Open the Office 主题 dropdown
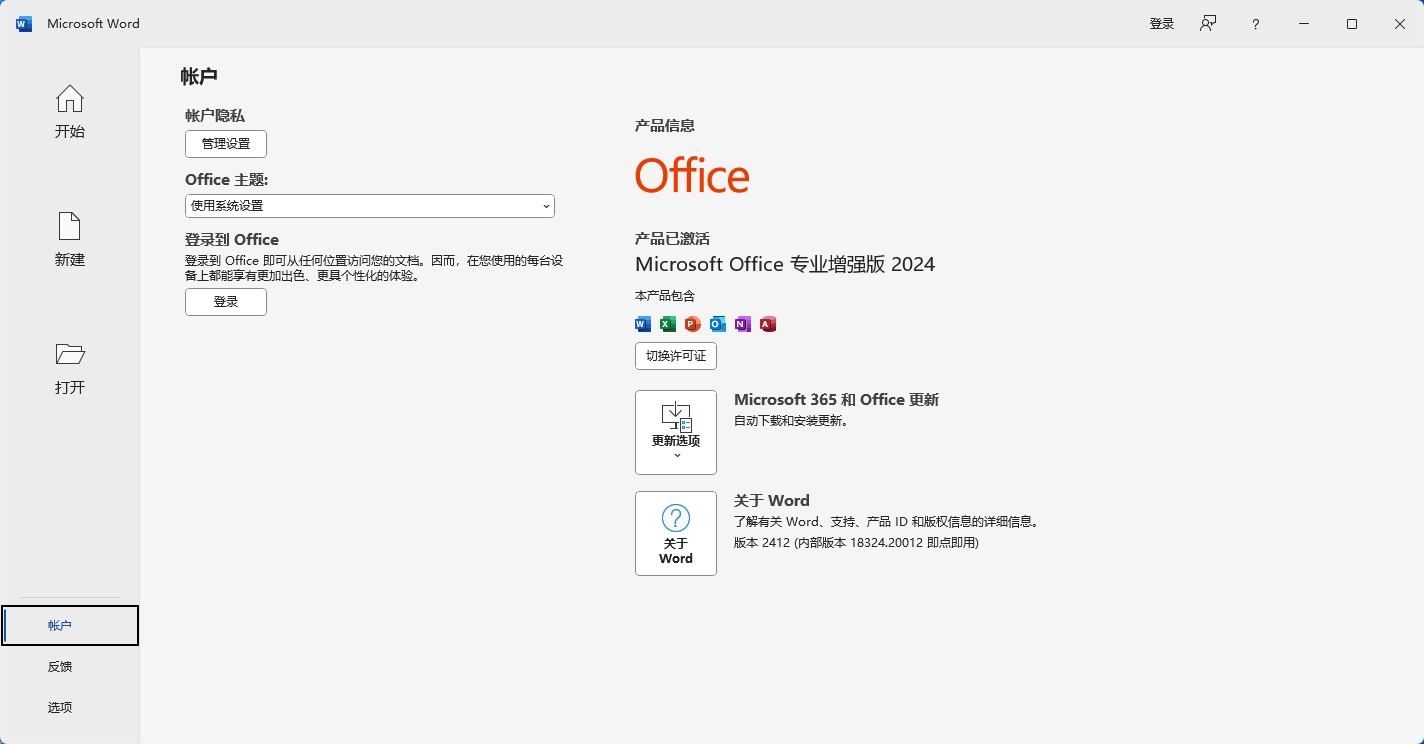This screenshot has height=744, width=1424. [546, 205]
